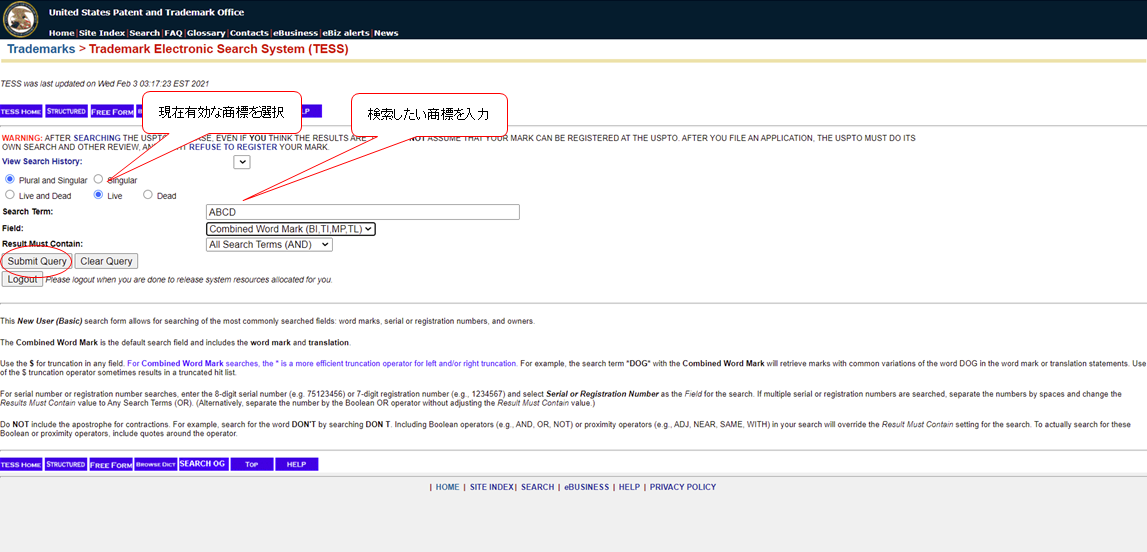This screenshot has width=1147, height=552.
Task: Follow the Trademarks breadcrumb link
Action: pos(41,50)
